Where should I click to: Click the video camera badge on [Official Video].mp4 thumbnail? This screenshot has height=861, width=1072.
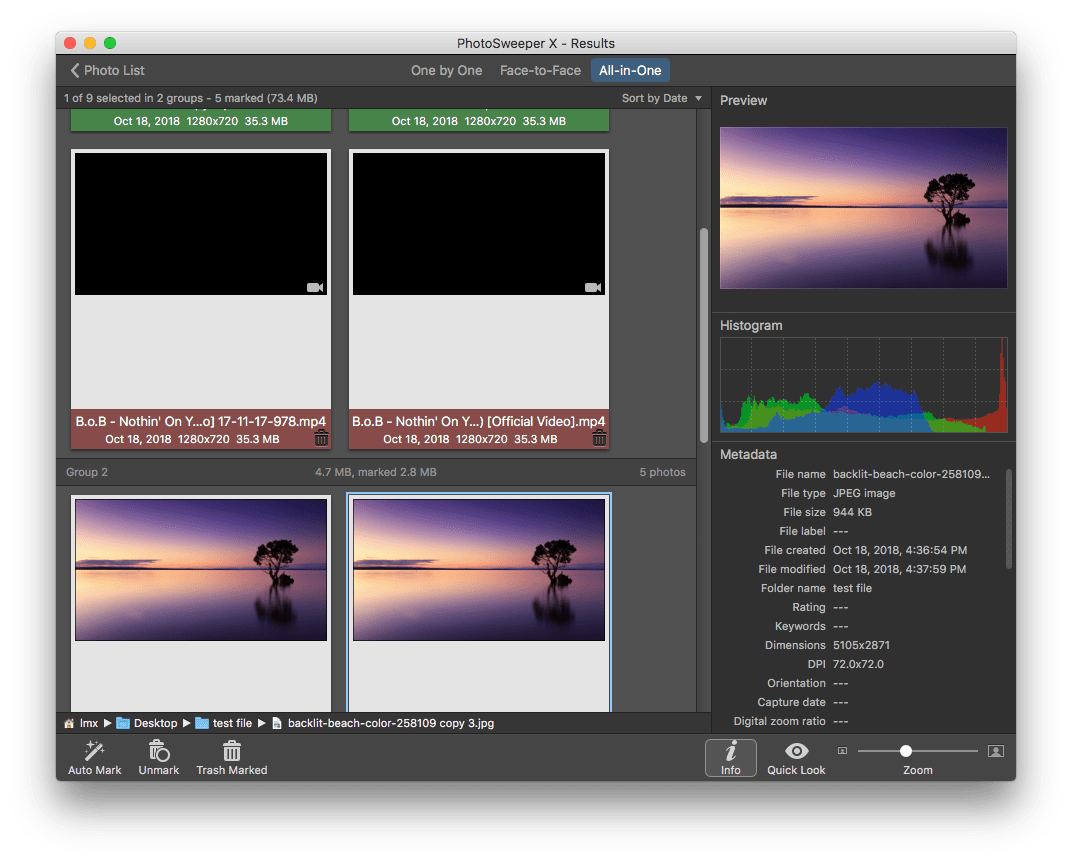(x=593, y=287)
